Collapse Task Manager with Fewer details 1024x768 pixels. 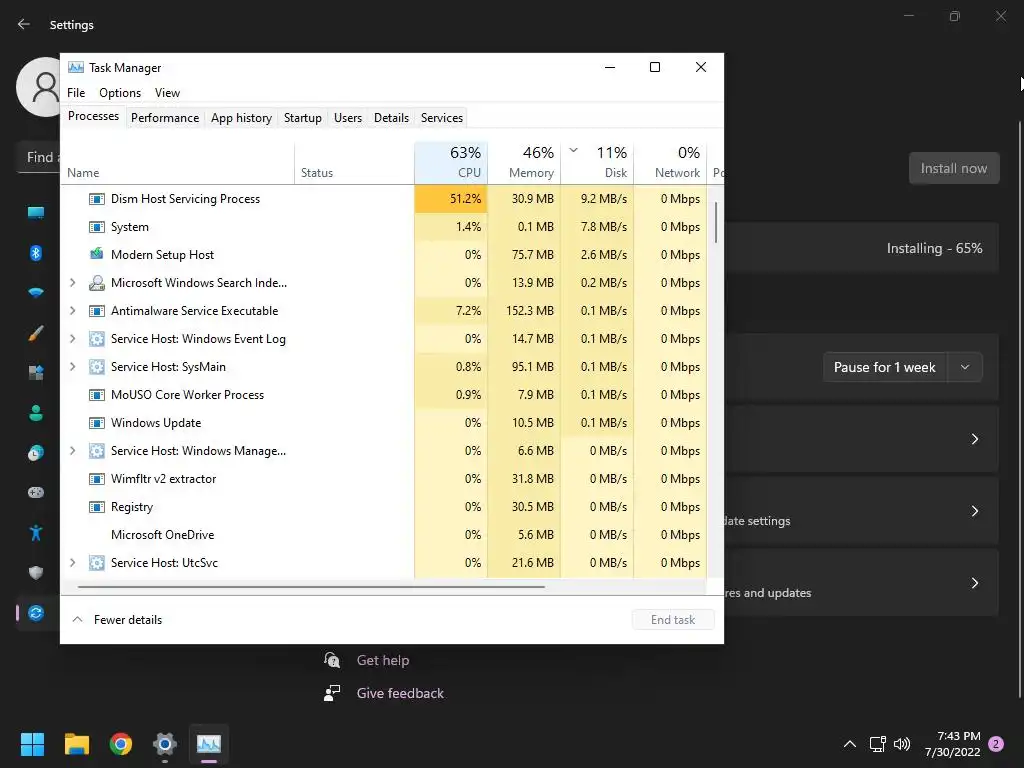(x=118, y=620)
